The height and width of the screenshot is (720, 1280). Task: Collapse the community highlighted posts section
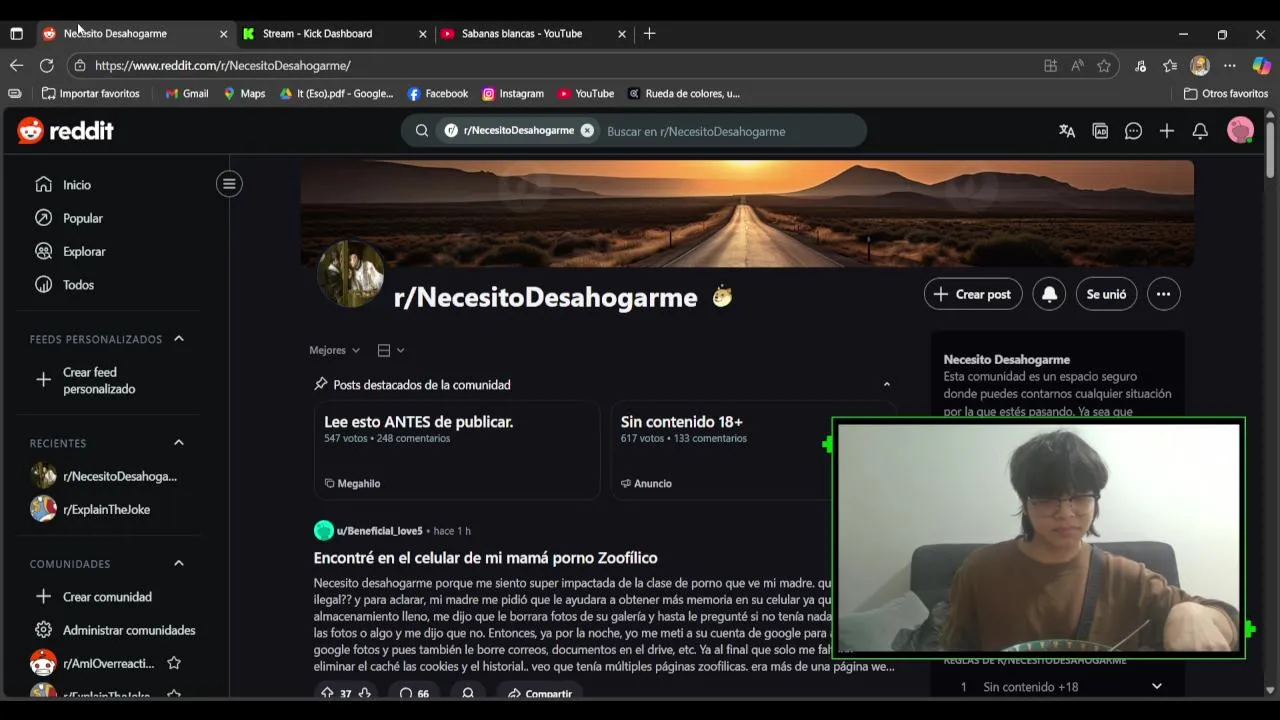click(886, 384)
